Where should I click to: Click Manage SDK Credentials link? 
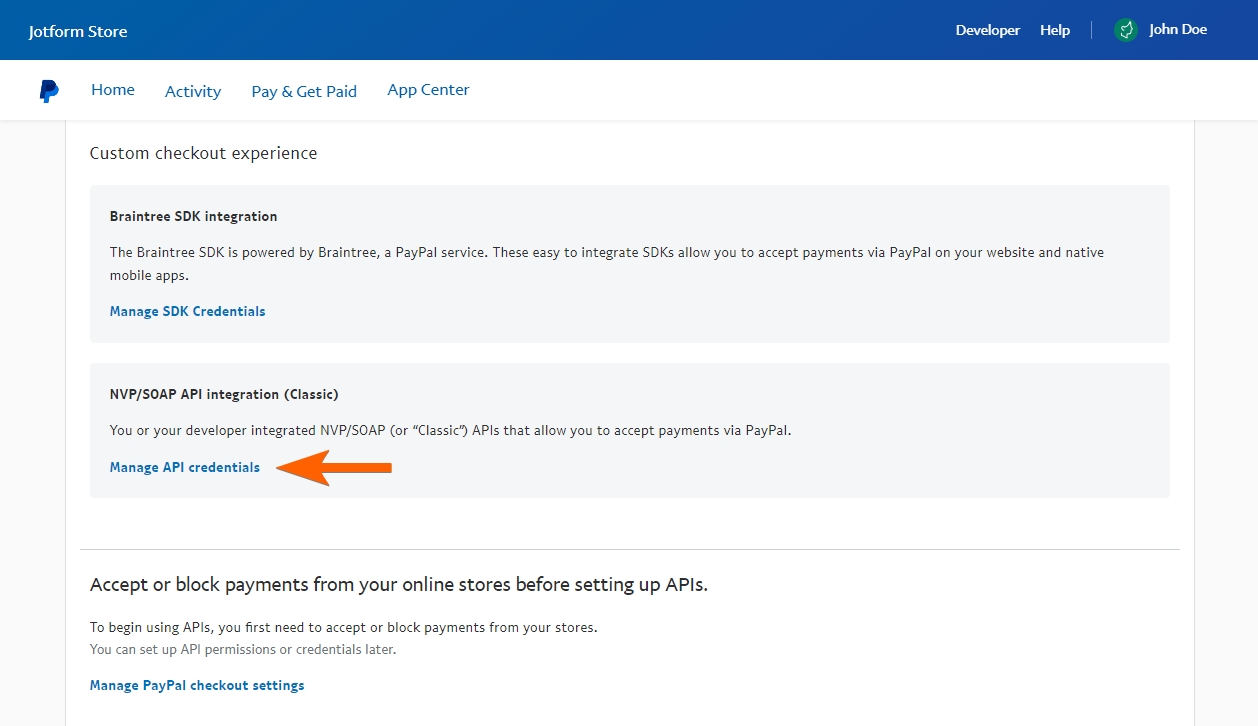[187, 311]
